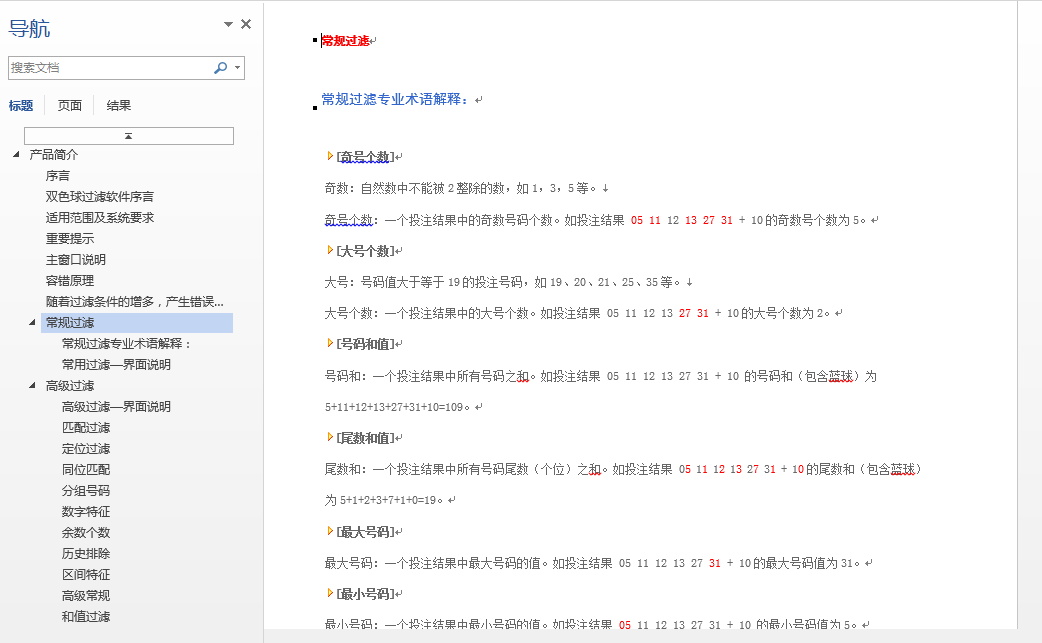Click the magnifier search icon in navigation pane
Screen dimensions: 1042x643
point(220,68)
